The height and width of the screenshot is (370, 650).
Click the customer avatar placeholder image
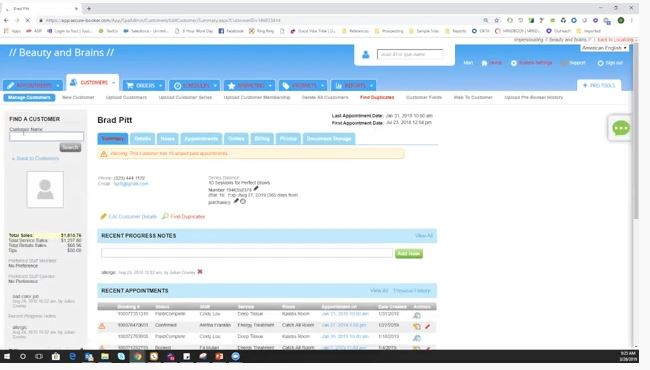(45, 189)
